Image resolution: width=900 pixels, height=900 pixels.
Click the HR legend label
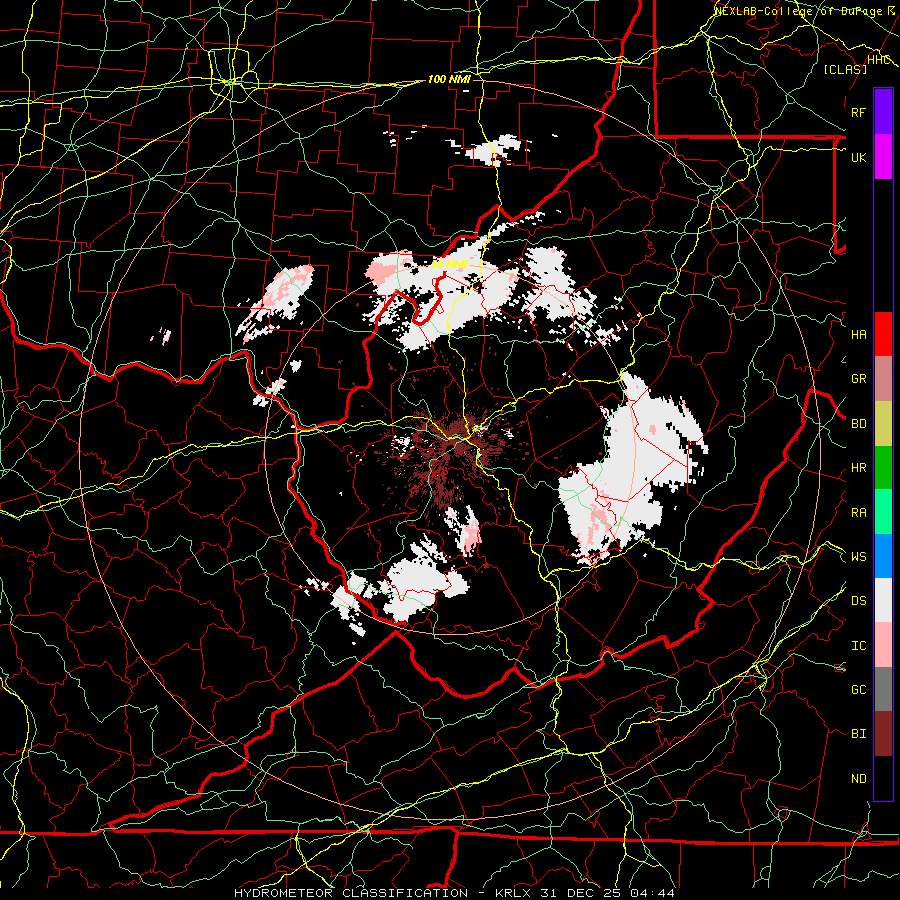[x=858, y=468]
